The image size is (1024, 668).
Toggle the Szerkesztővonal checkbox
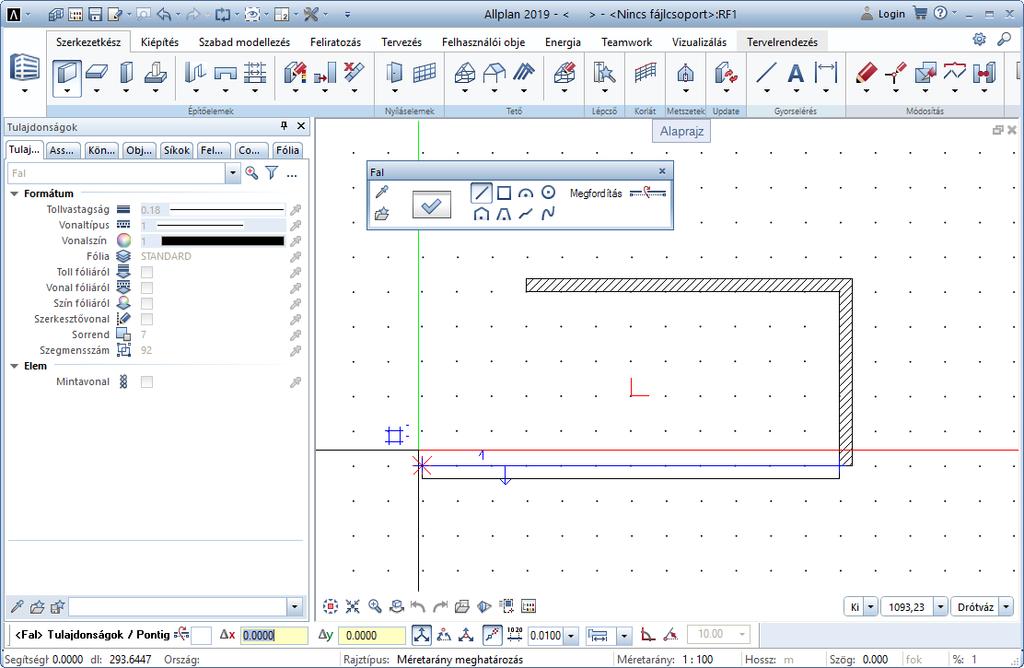click(147, 319)
